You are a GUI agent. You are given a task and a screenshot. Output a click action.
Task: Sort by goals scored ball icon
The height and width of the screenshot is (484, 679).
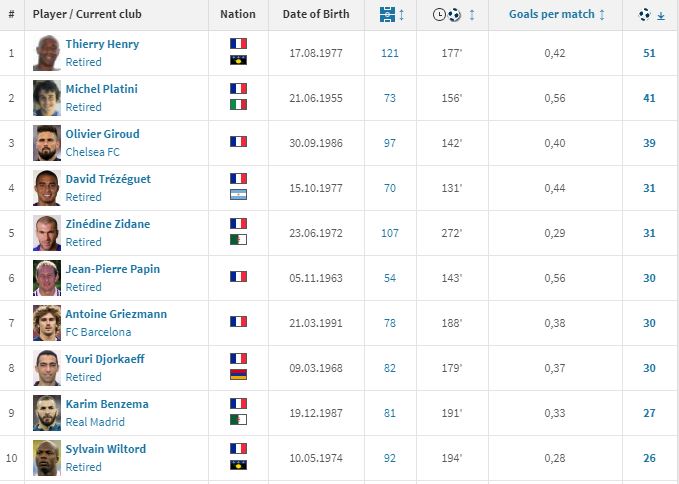[x=644, y=15]
